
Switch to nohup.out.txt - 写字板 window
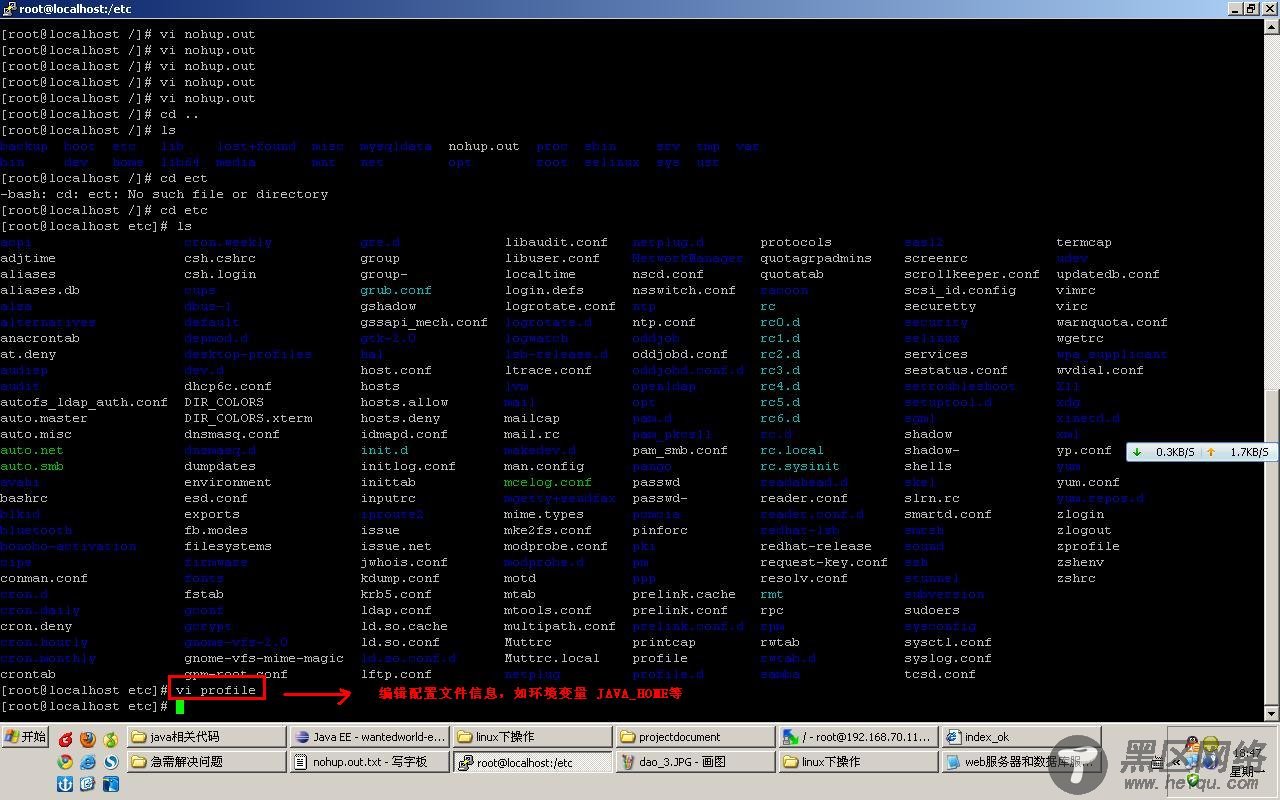369,762
